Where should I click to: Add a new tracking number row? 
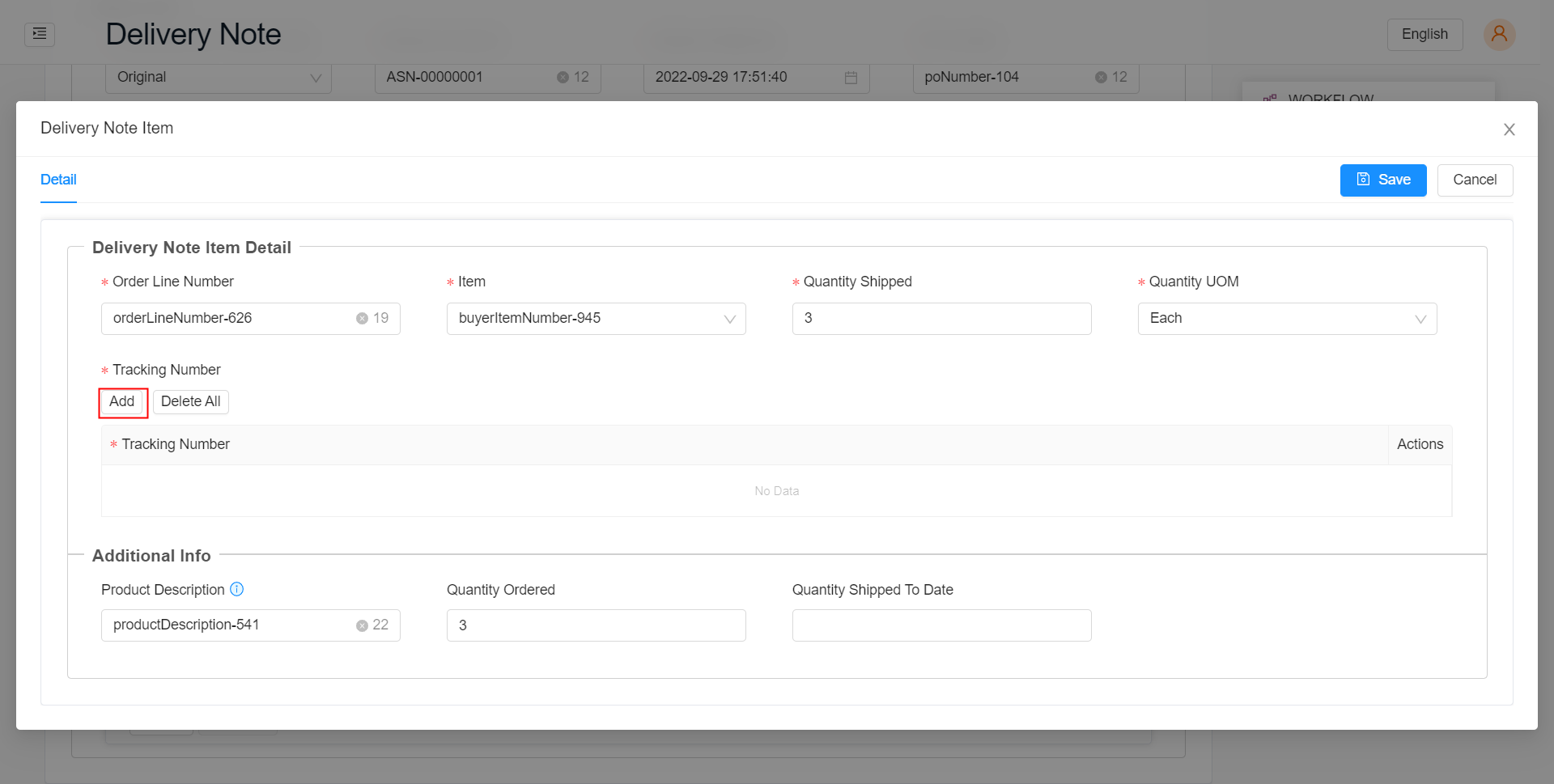click(x=122, y=402)
